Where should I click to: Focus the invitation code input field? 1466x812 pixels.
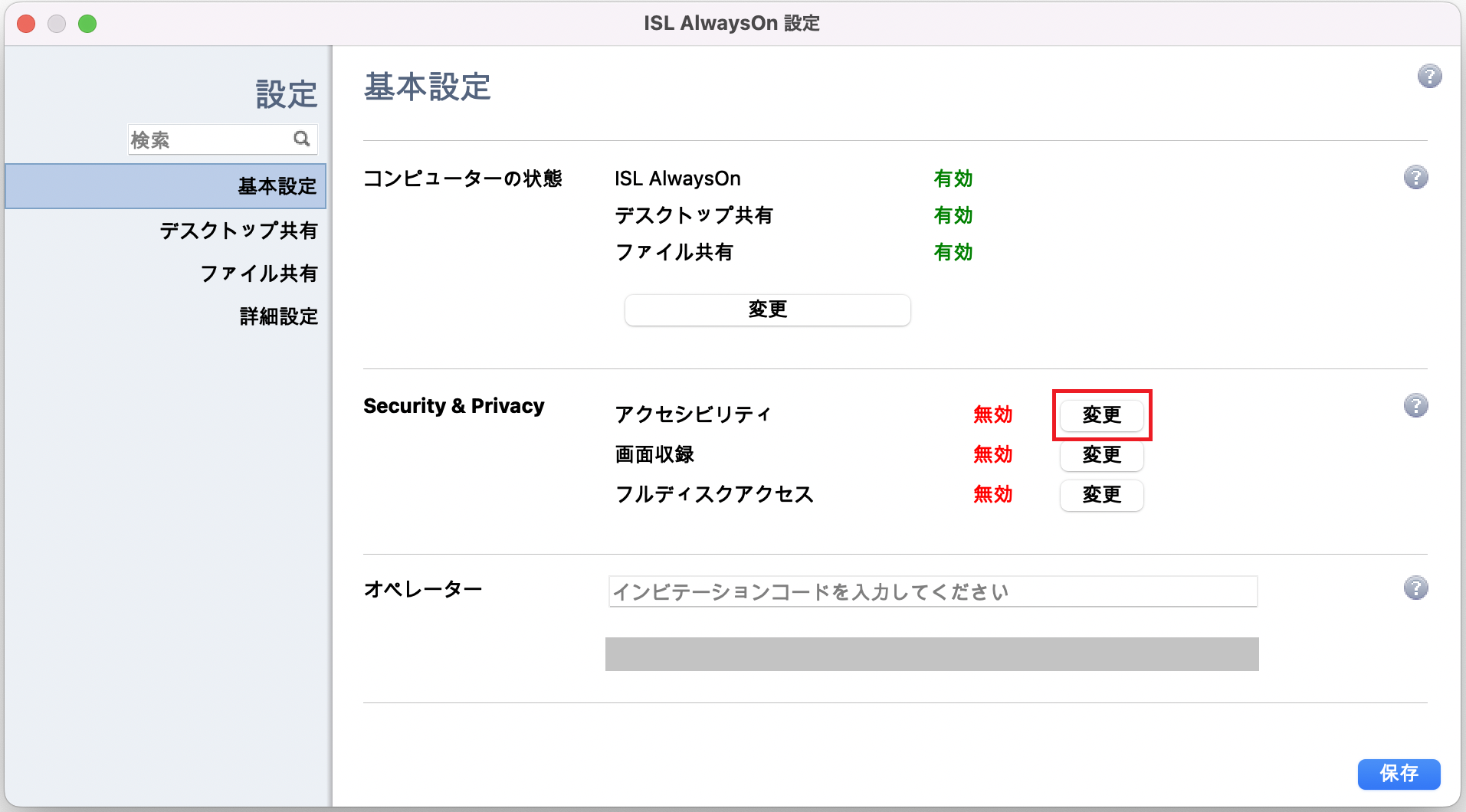tap(933, 591)
